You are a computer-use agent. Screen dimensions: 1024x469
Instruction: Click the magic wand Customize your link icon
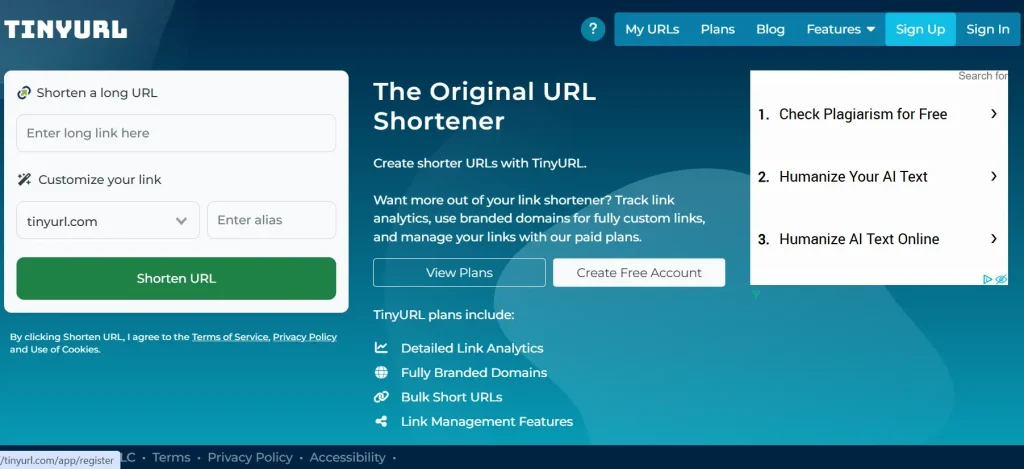(x=25, y=180)
